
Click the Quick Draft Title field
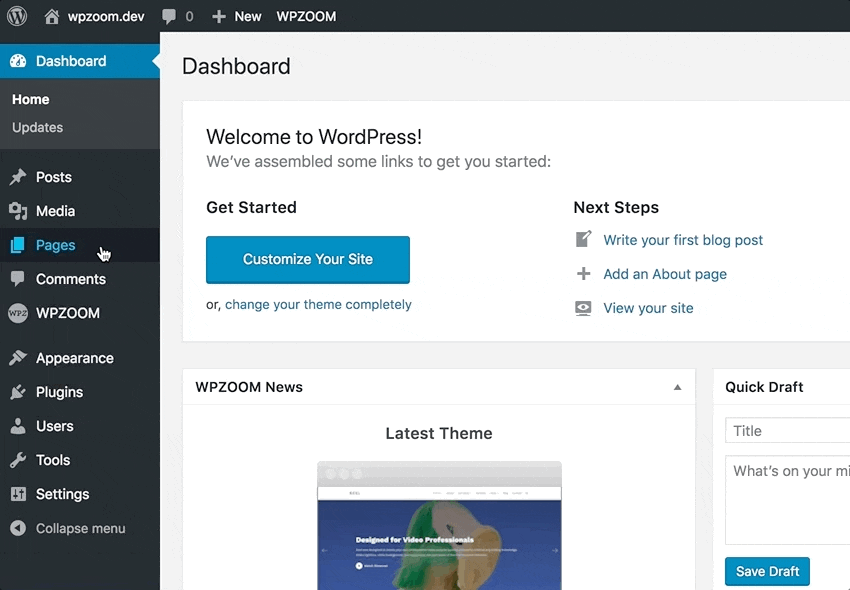point(788,431)
